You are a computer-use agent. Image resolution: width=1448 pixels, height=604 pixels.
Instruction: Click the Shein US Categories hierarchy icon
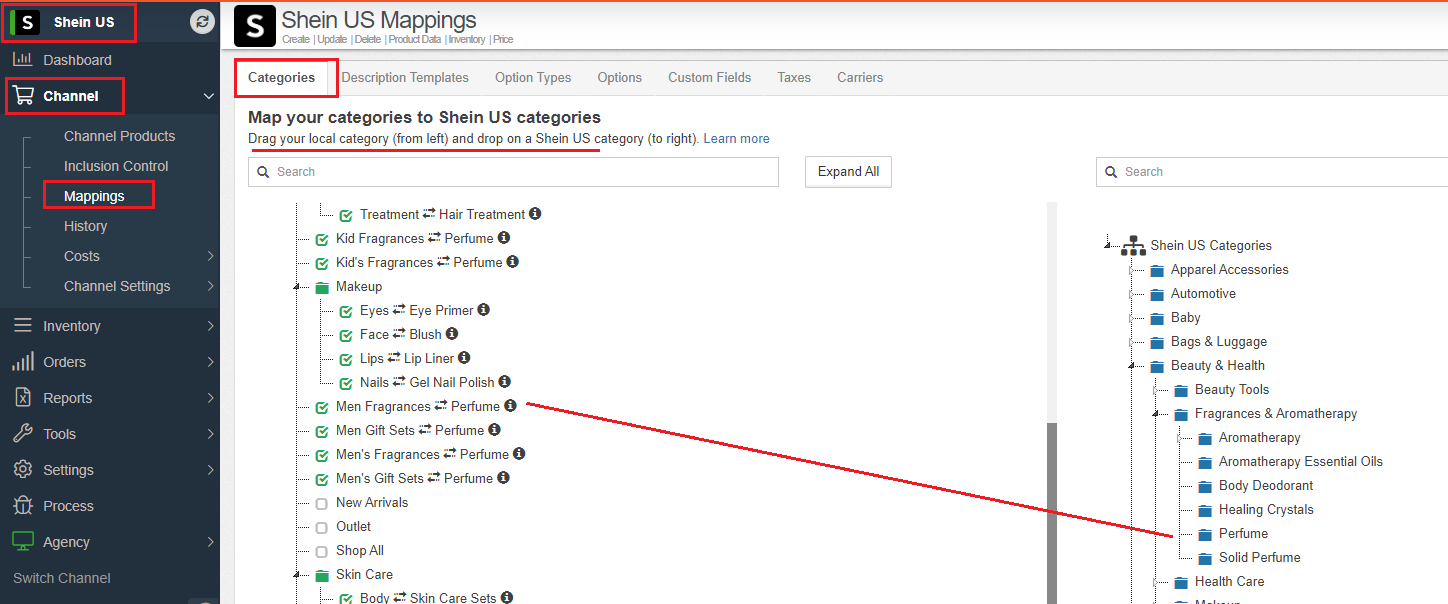coord(1133,245)
